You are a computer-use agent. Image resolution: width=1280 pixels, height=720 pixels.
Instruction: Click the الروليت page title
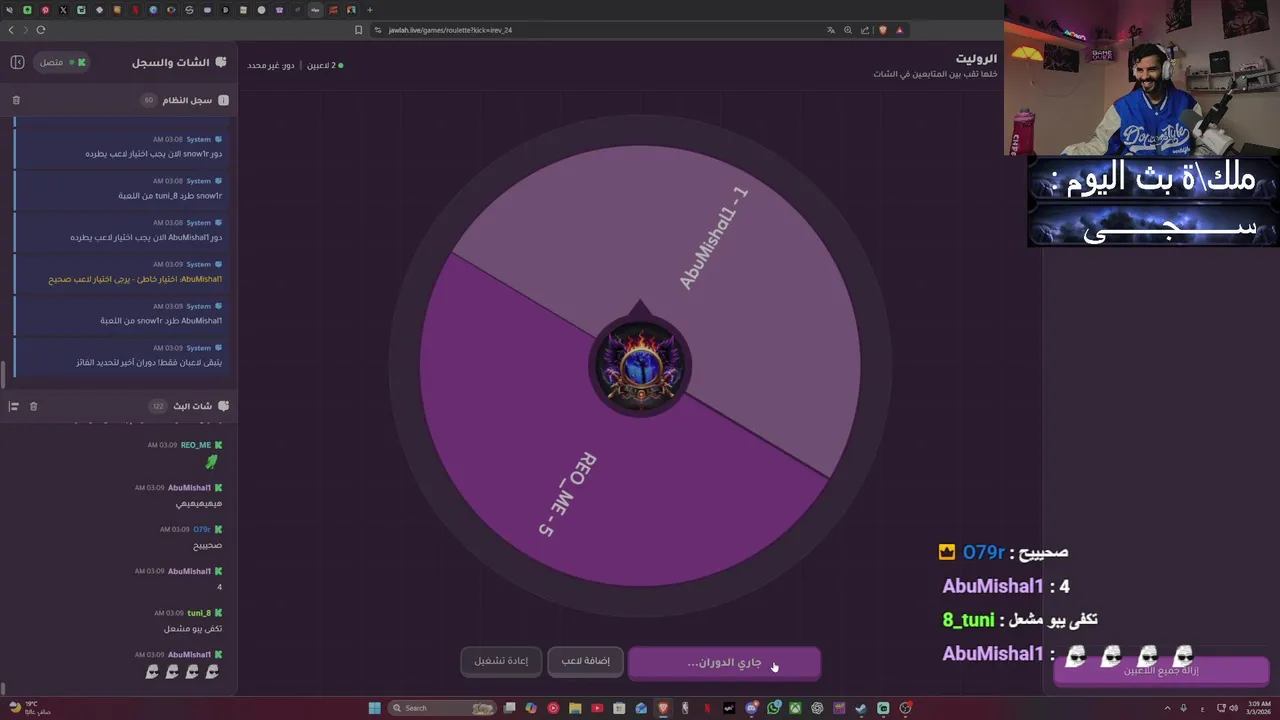click(x=976, y=59)
